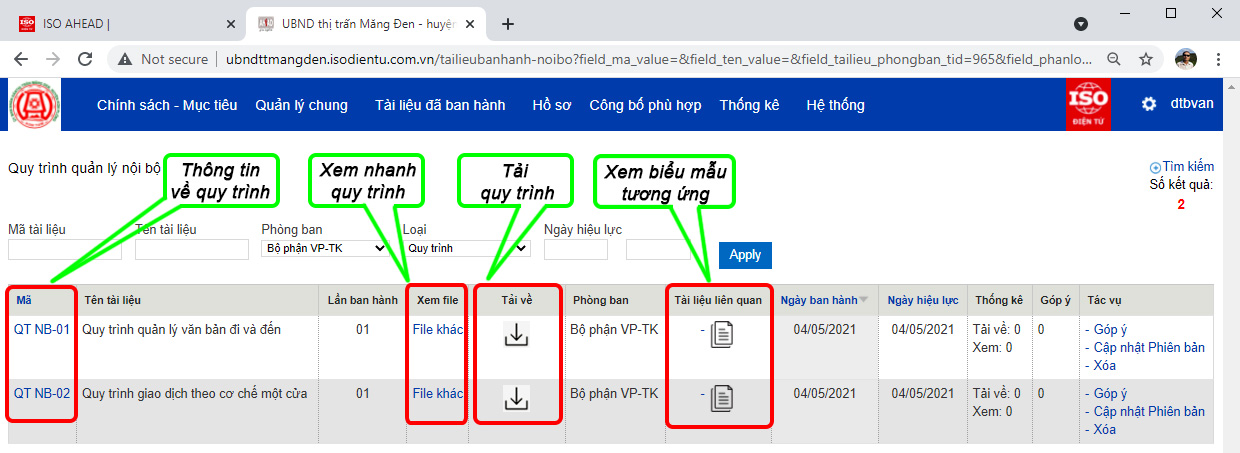This screenshot has width=1240, height=453.
Task: Open the QT NB-01 document code link
Action: click(x=42, y=329)
